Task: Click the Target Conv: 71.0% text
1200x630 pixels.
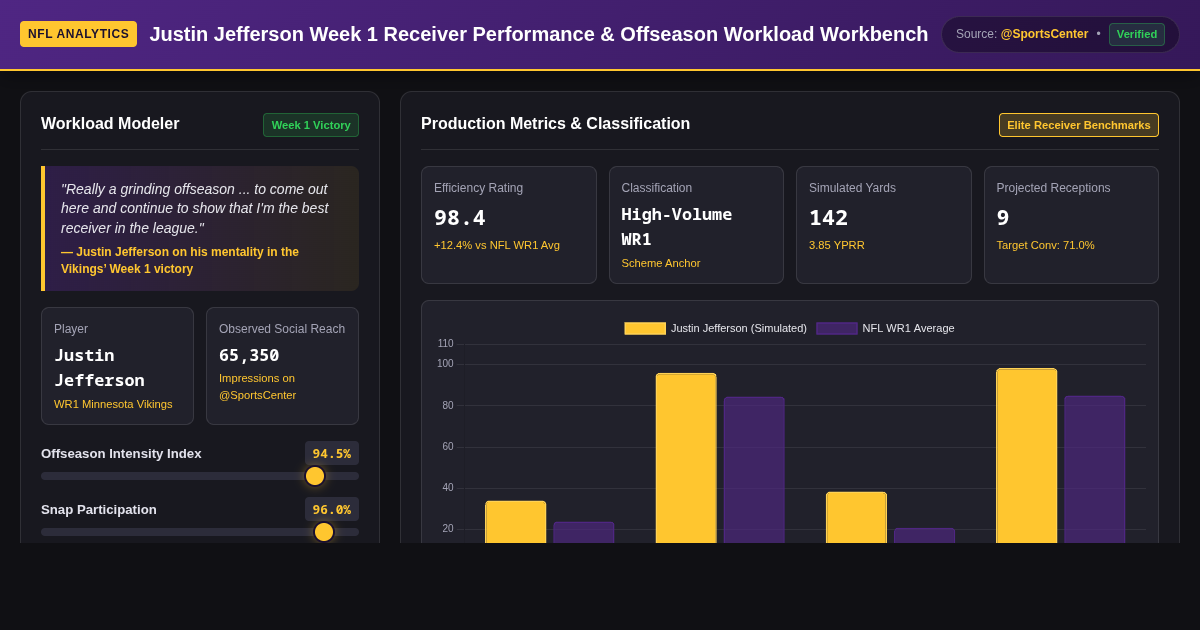Action: click(x=1046, y=245)
